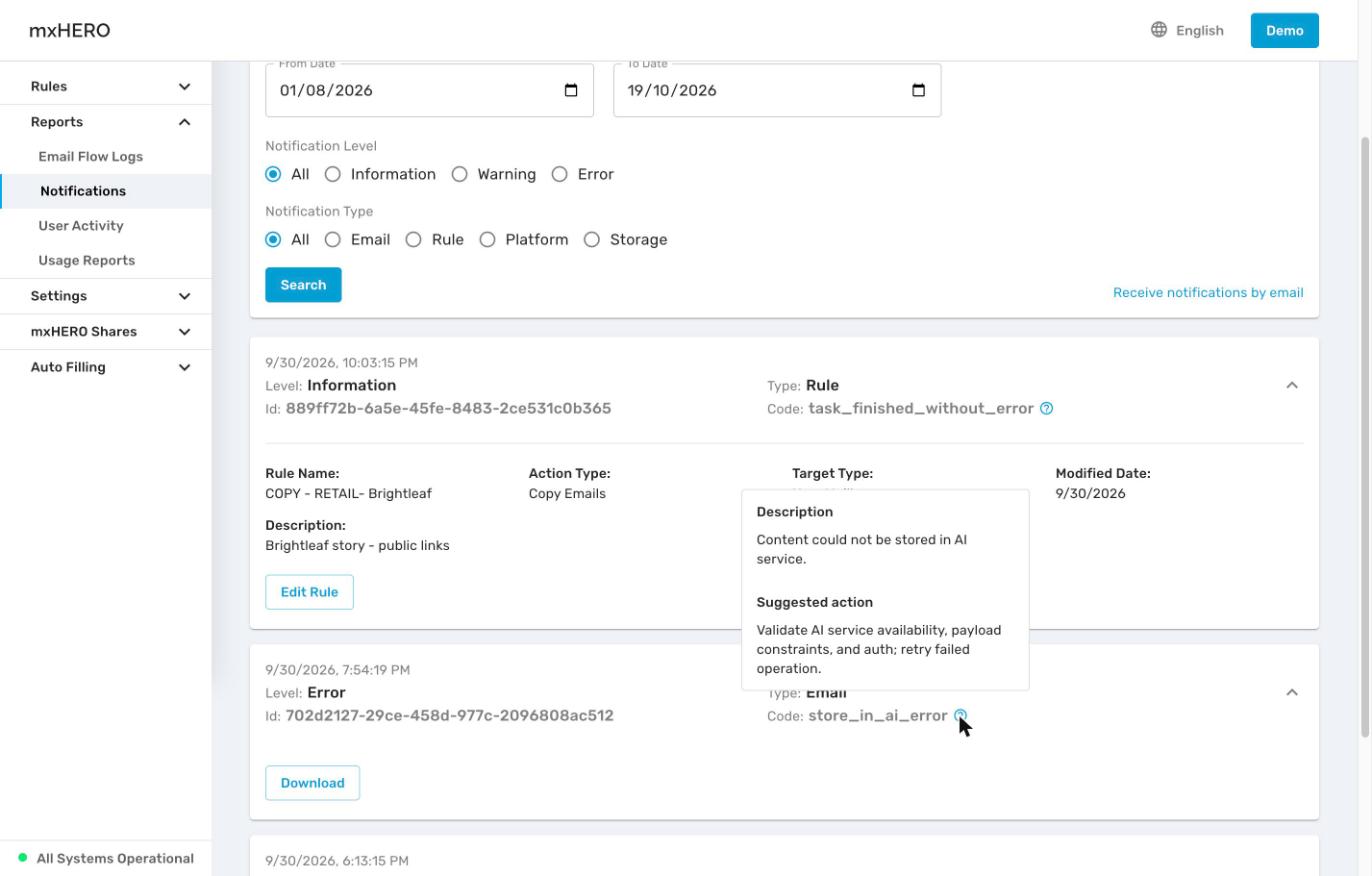1372x876 pixels.
Task: Collapse the Reports sidebar section
Action: 106,122
